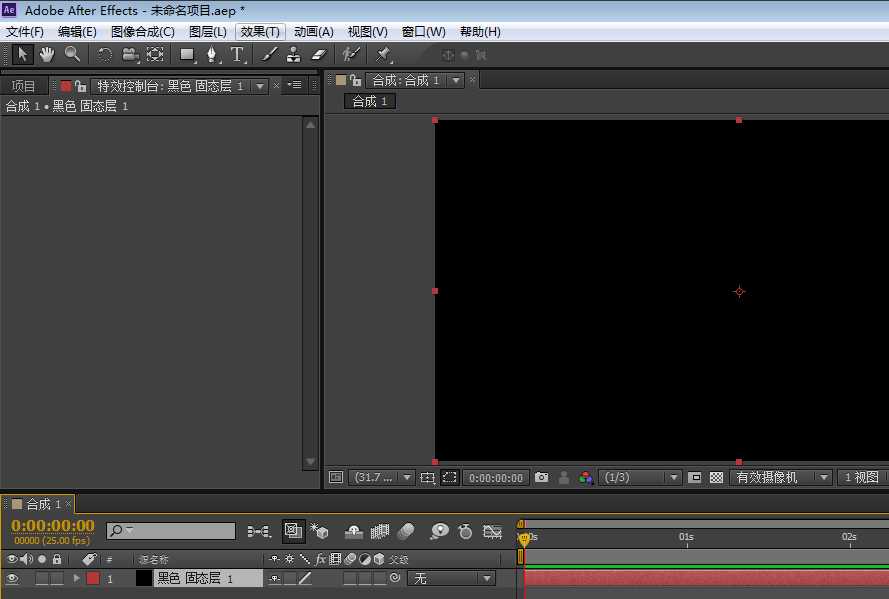Open the channel and color management display icon
The image size is (889, 599).
(x=585, y=477)
